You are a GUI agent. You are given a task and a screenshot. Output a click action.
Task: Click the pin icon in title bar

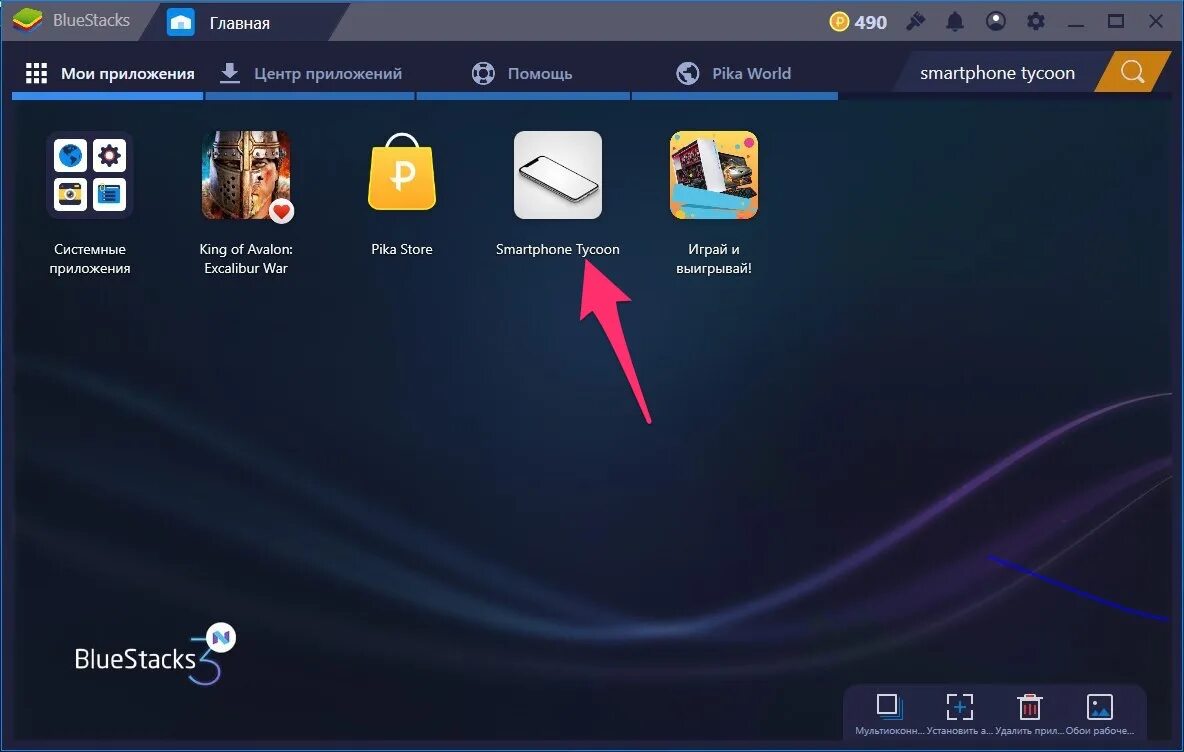click(916, 21)
